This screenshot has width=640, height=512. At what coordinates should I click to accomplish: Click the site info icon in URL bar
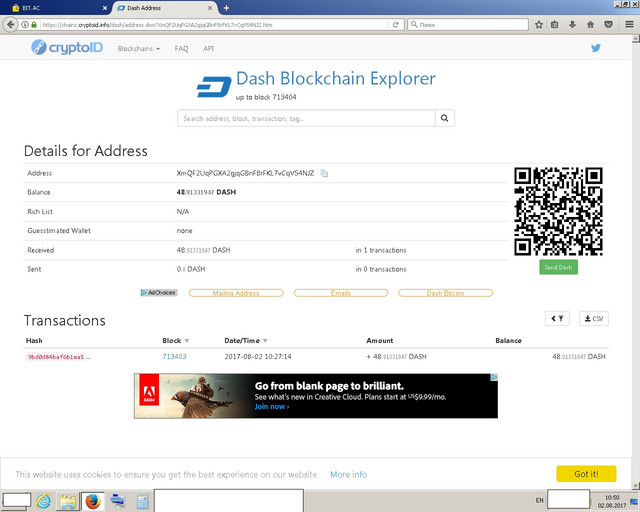pyautogui.click(x=25, y=24)
